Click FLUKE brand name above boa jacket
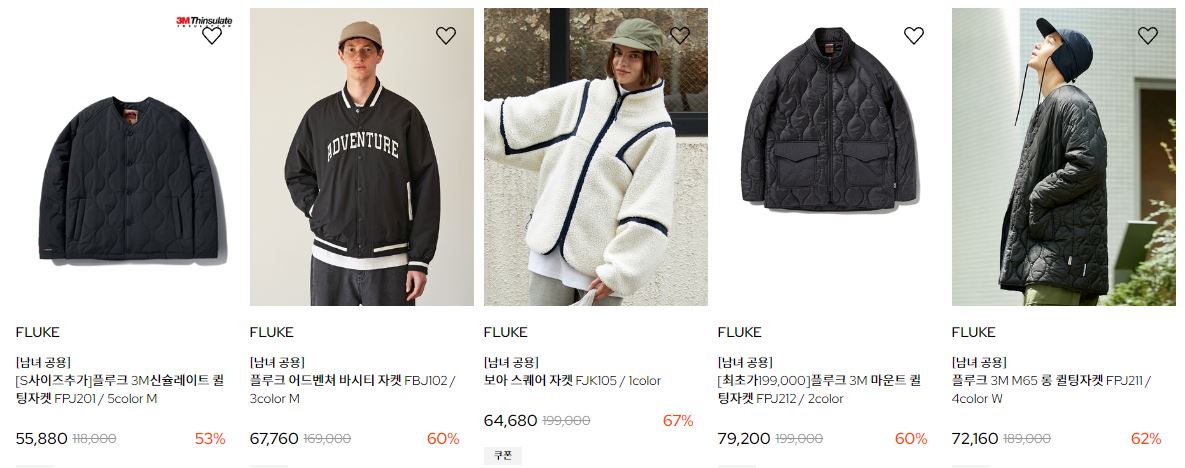 click(506, 333)
